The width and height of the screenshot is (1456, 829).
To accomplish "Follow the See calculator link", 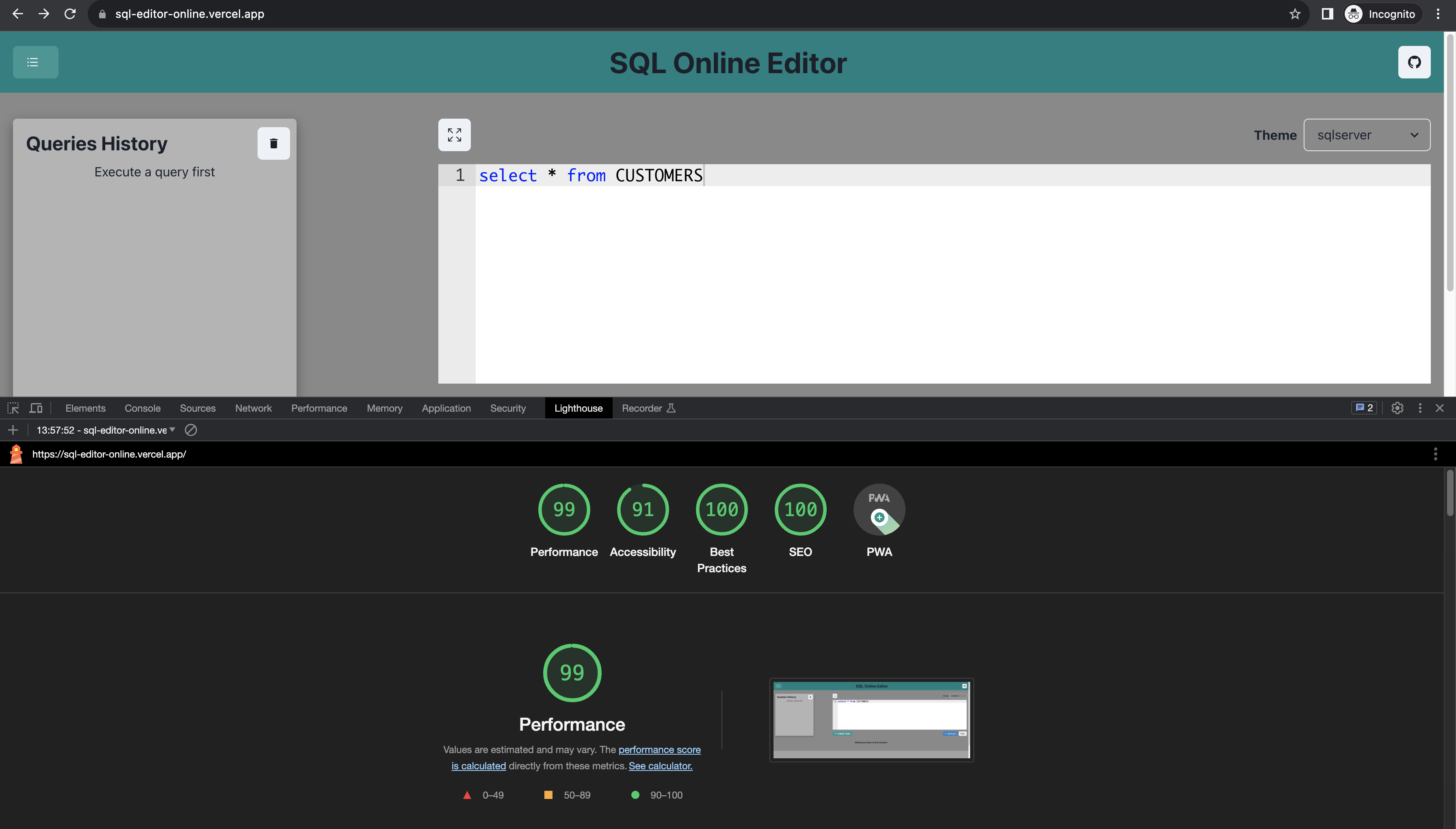I will [x=660, y=766].
